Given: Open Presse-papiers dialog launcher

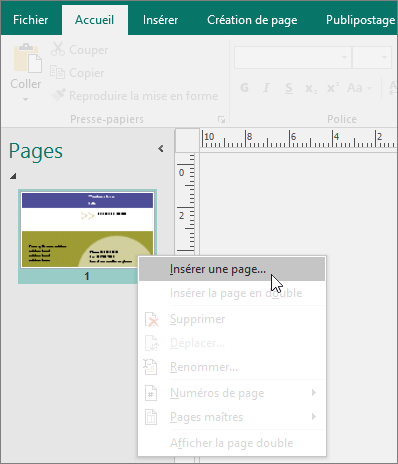Looking at the screenshot, I should [221, 119].
